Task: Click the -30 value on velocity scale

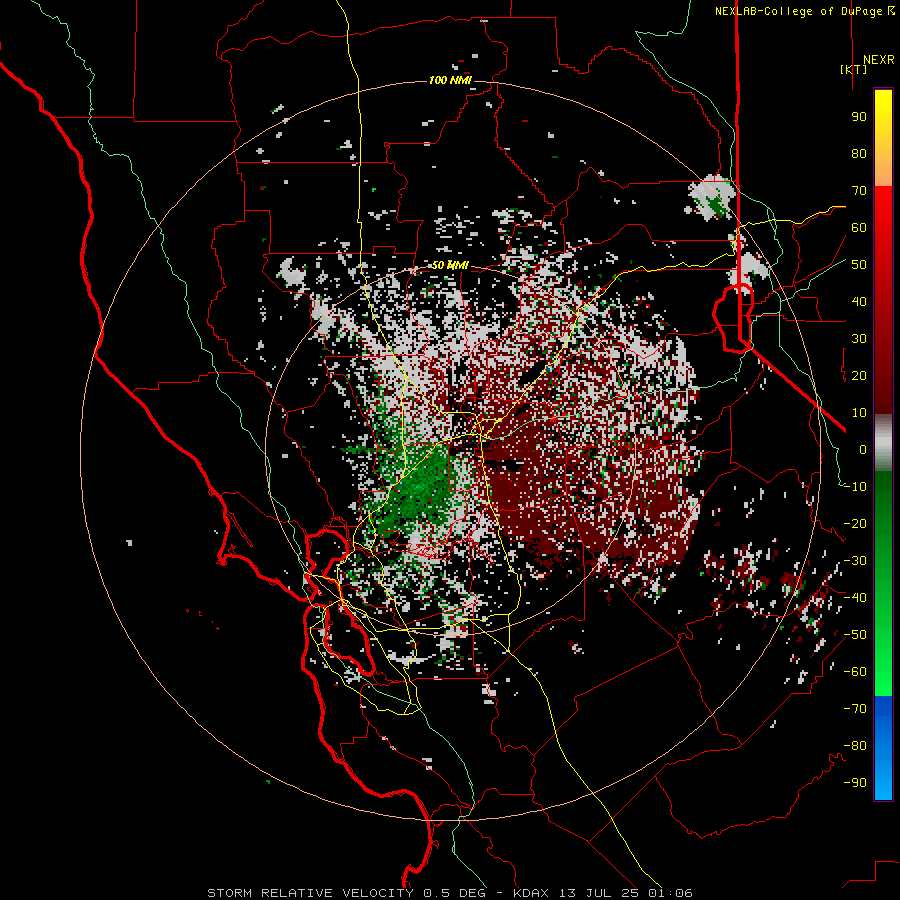Action: [x=855, y=561]
